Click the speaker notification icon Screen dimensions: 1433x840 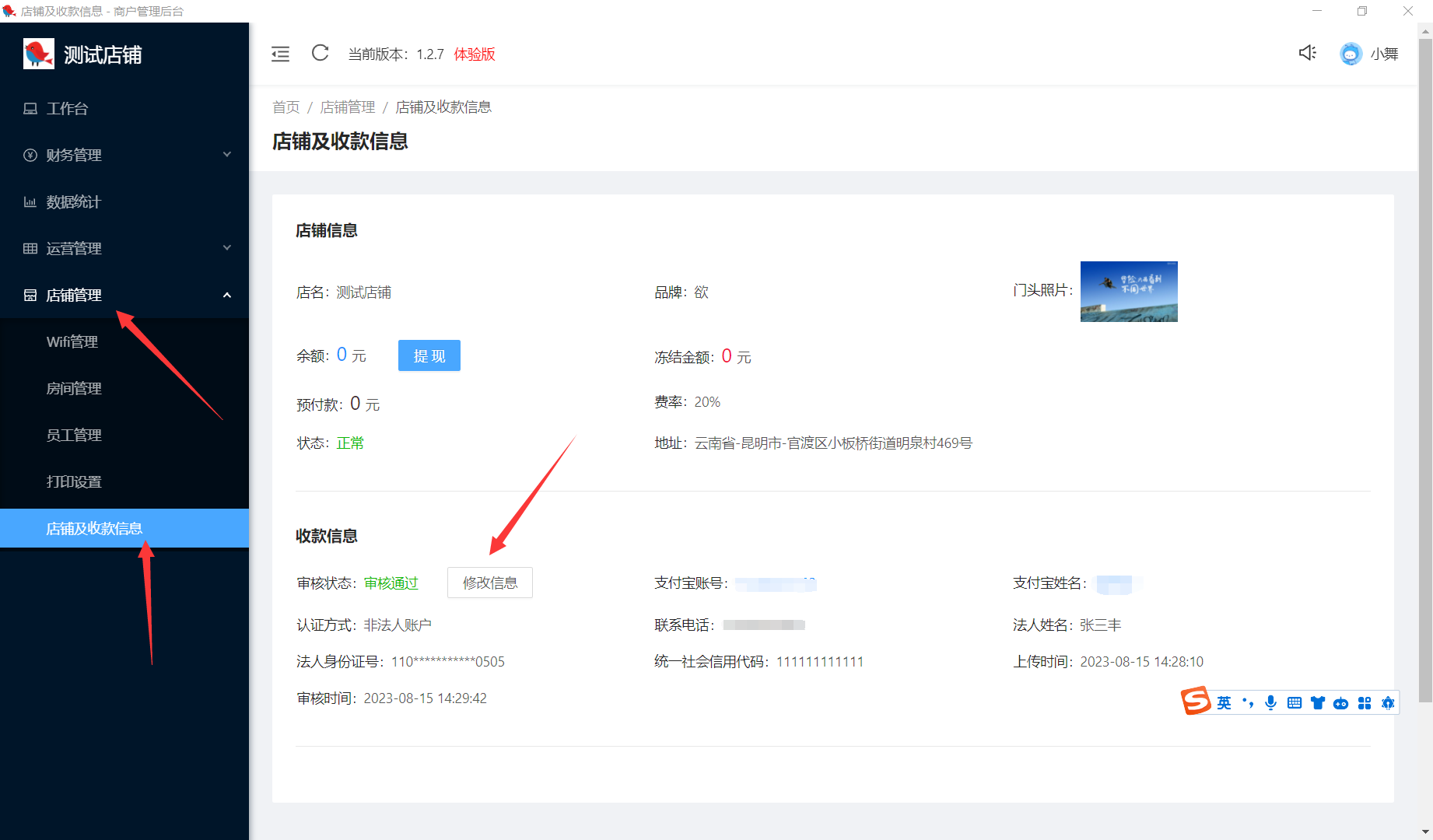point(1307,53)
